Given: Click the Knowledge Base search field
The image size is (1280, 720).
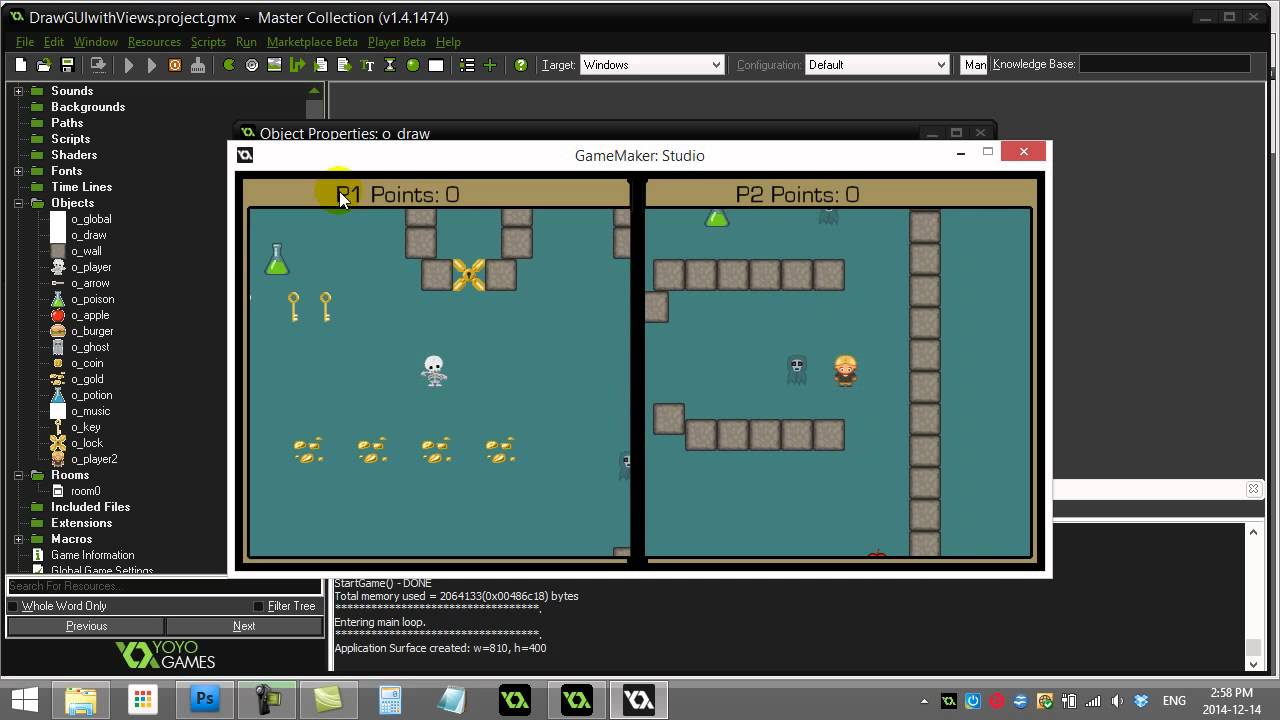Looking at the screenshot, I should (1165, 64).
